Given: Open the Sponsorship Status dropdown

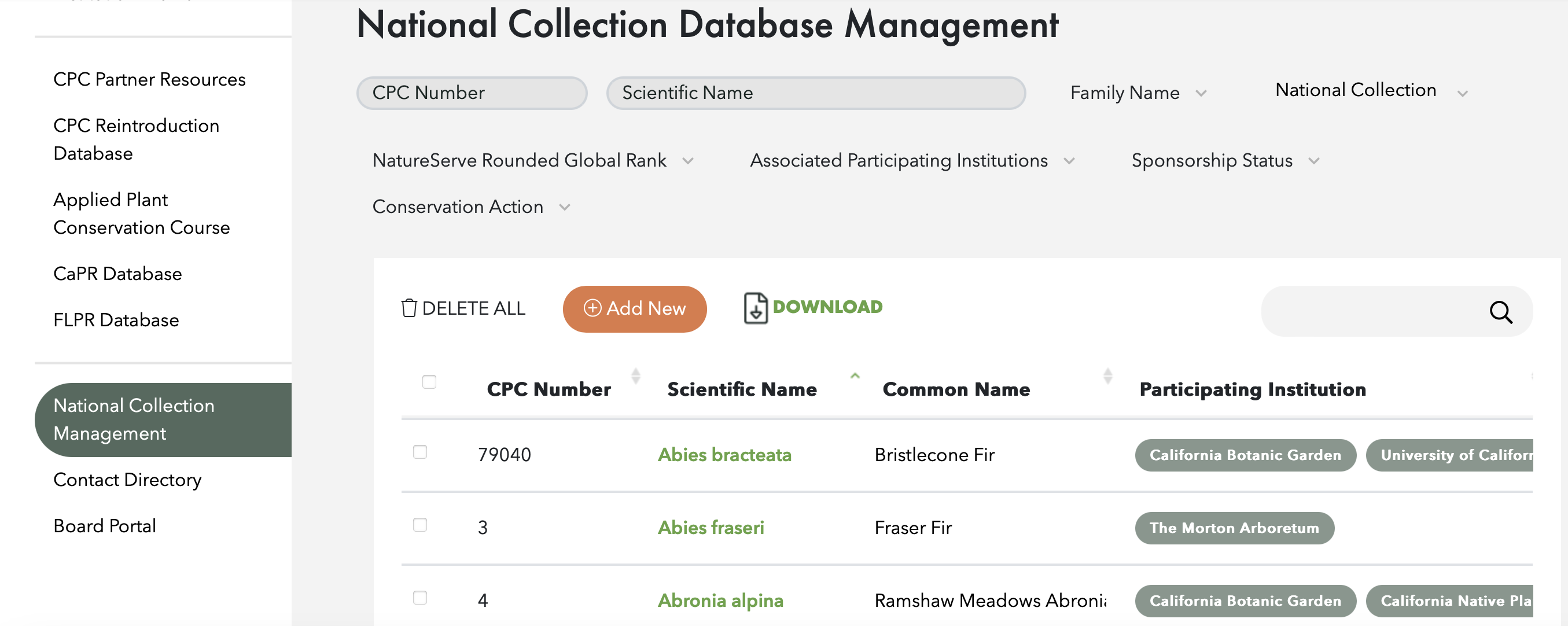Looking at the screenshot, I should [x=1225, y=161].
